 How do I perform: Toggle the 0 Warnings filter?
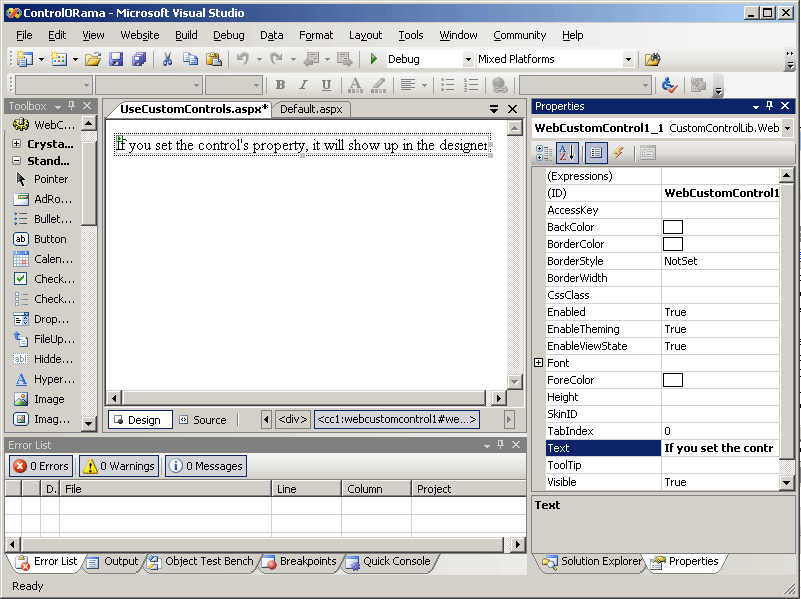[x=119, y=466]
